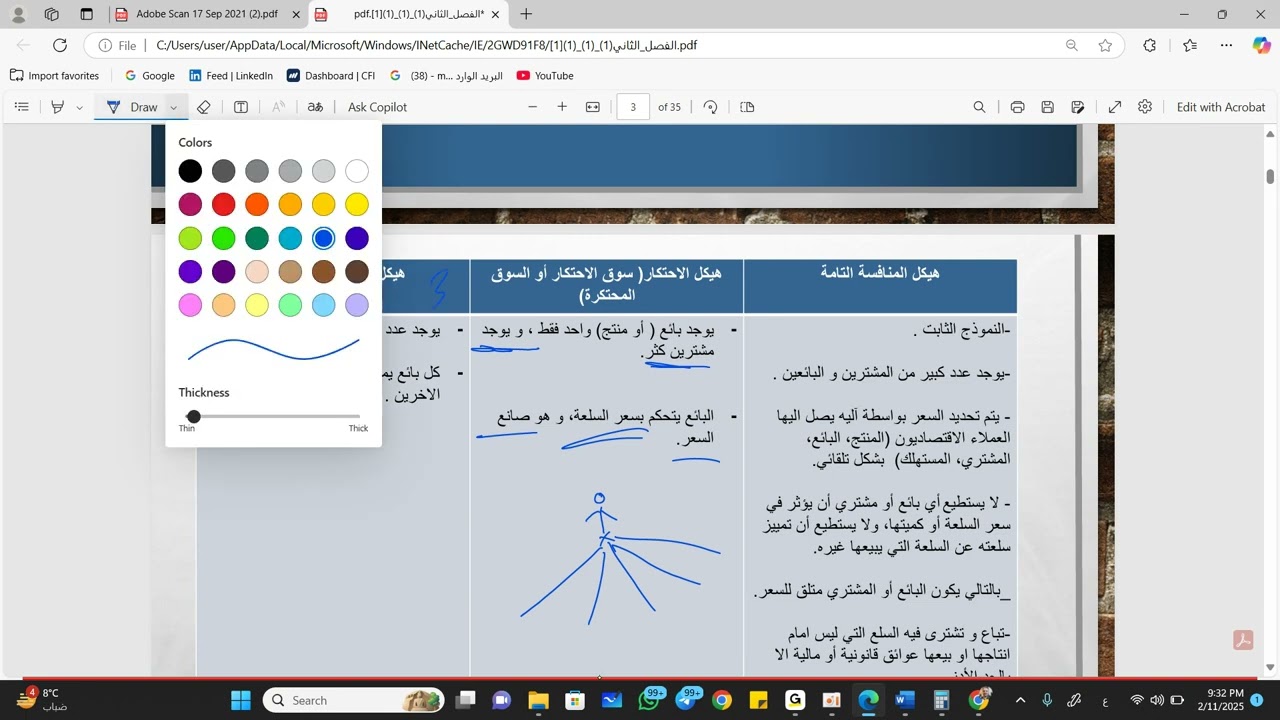Viewport: 1280px width, 720px height.
Task: Zoom in with the plus icon
Action: [x=562, y=107]
